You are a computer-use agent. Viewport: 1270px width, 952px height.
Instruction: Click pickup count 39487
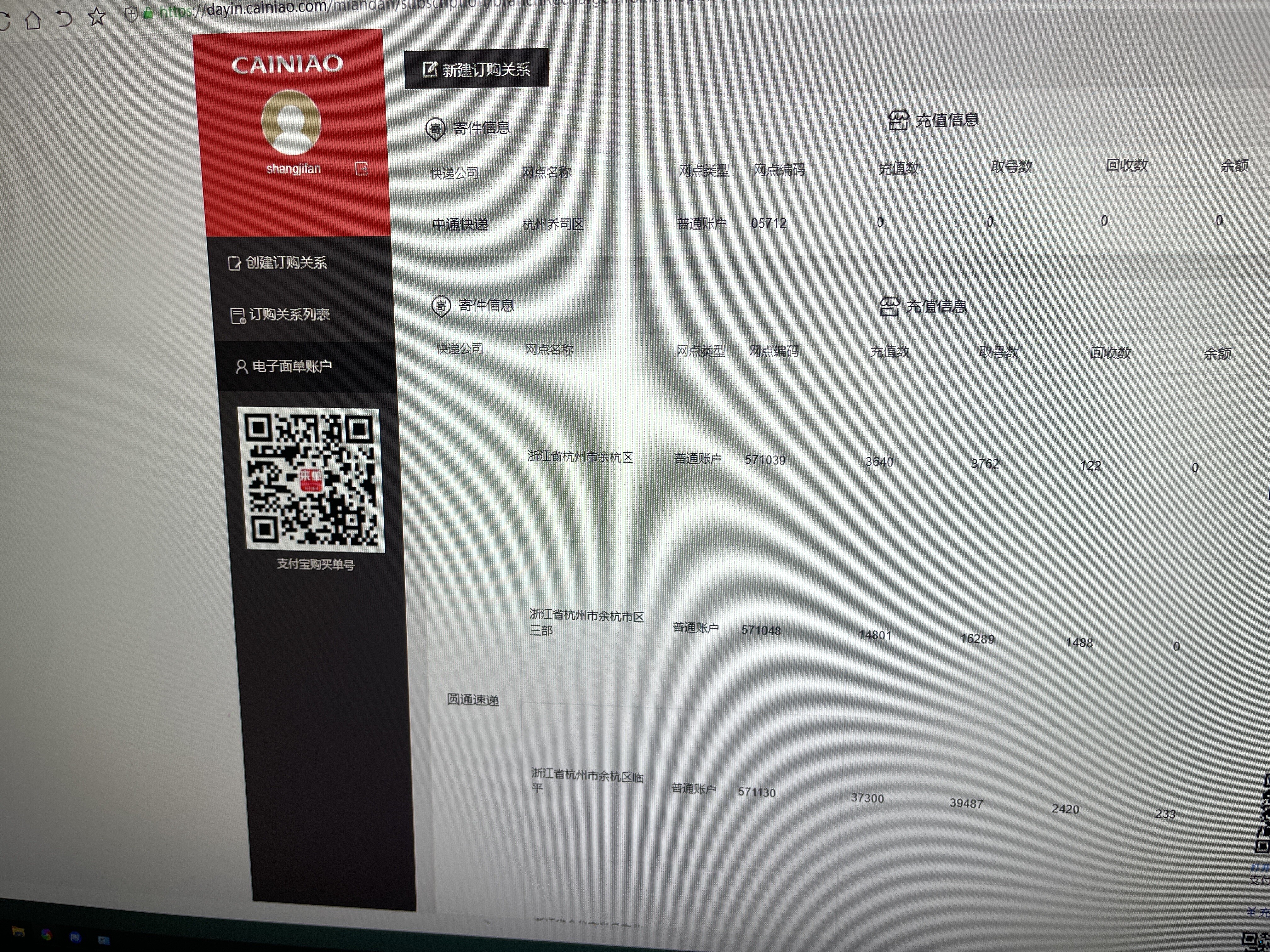(966, 803)
